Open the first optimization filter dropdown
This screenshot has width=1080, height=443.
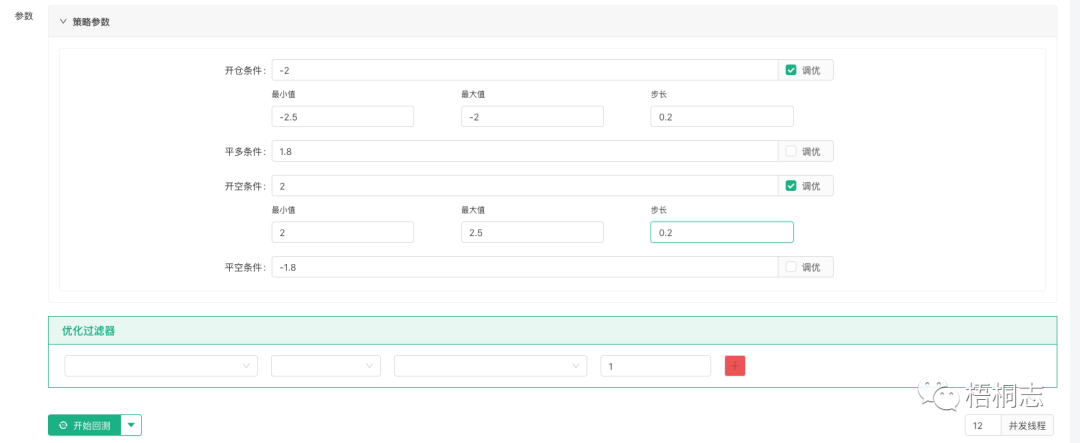tap(160, 366)
